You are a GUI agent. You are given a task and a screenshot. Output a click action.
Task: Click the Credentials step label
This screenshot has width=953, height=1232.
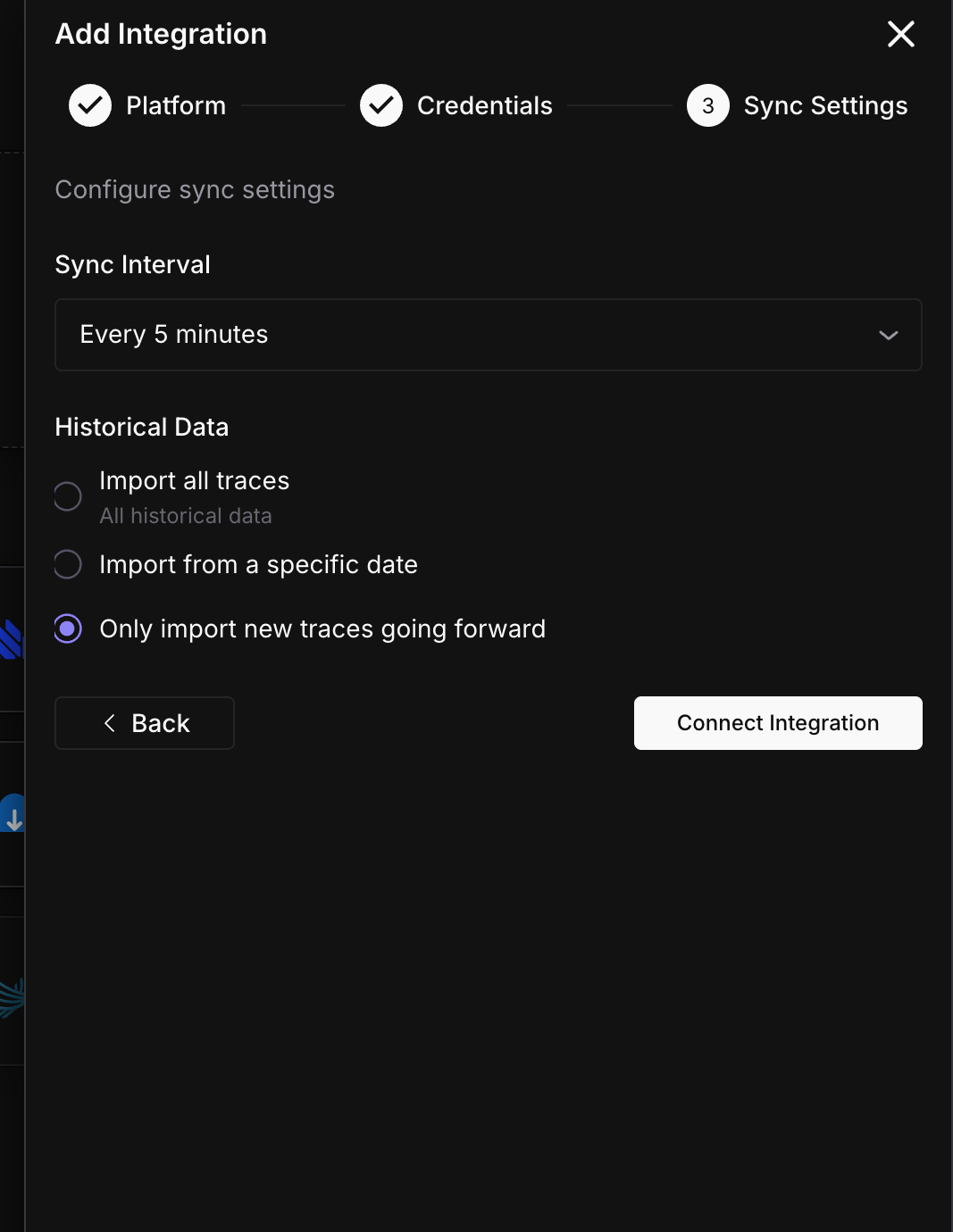coord(484,104)
